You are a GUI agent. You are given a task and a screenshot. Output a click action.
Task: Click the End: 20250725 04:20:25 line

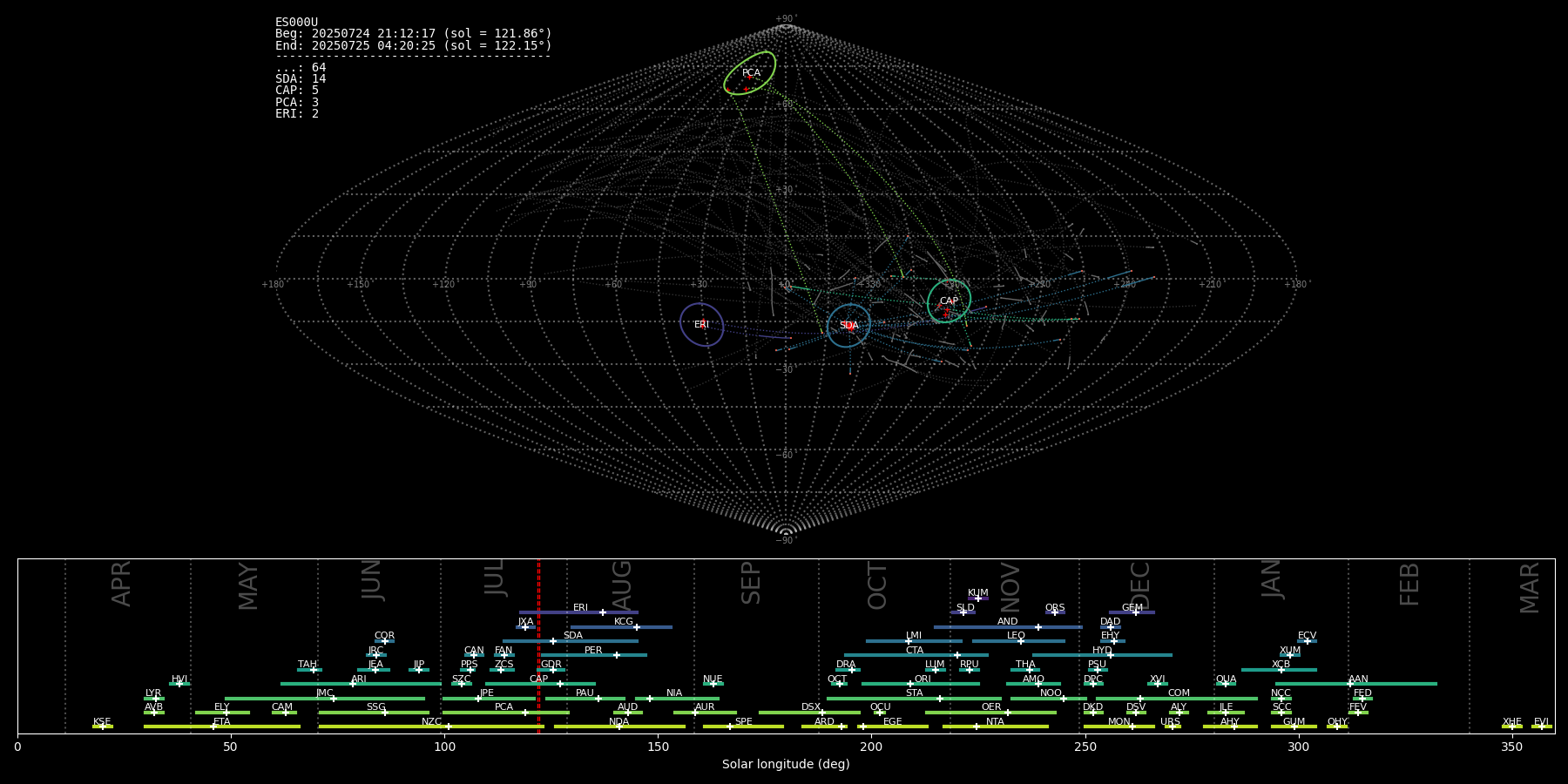[414, 45]
